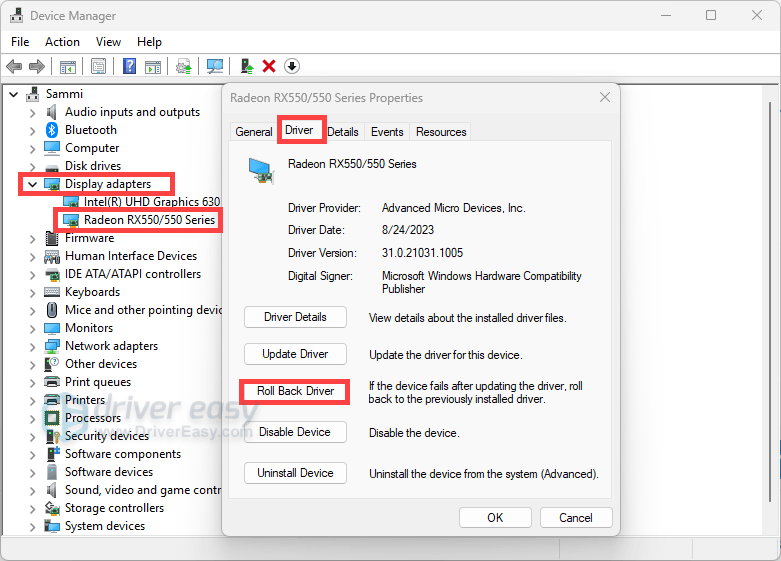The height and width of the screenshot is (561, 781).
Task: Click Uninstall Device button
Action: 295,473
